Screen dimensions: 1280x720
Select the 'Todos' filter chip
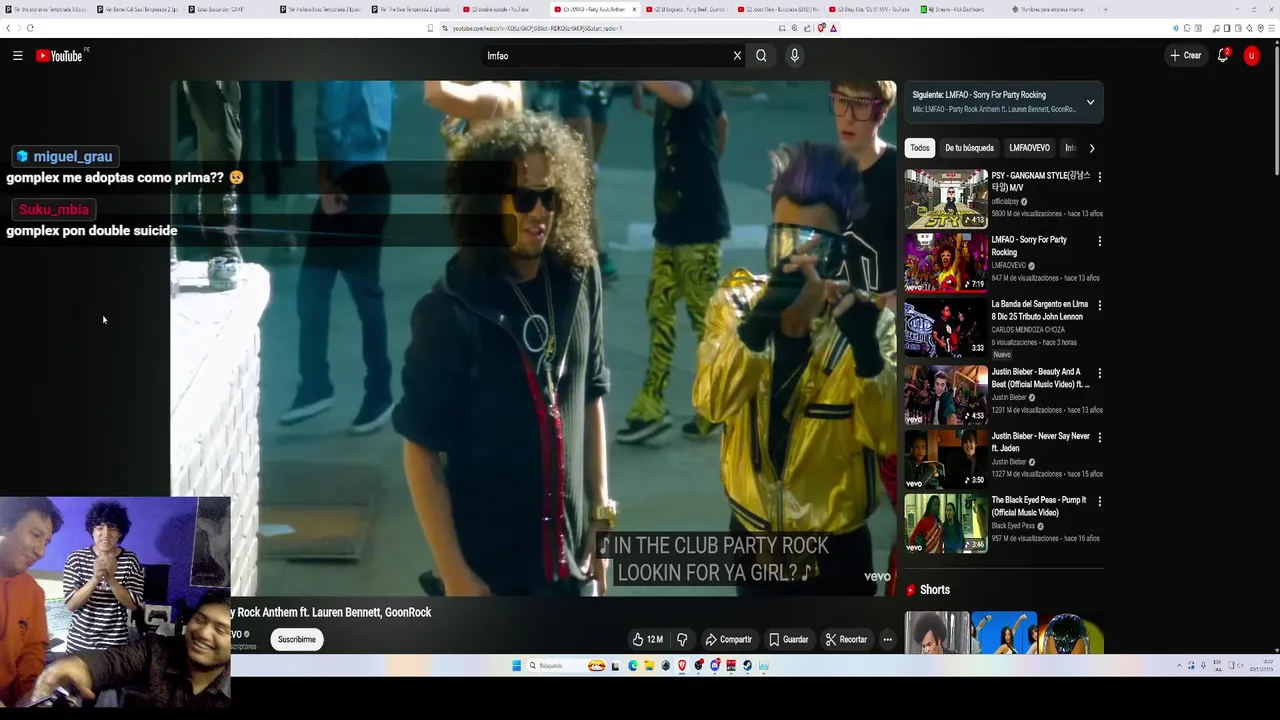click(x=919, y=148)
